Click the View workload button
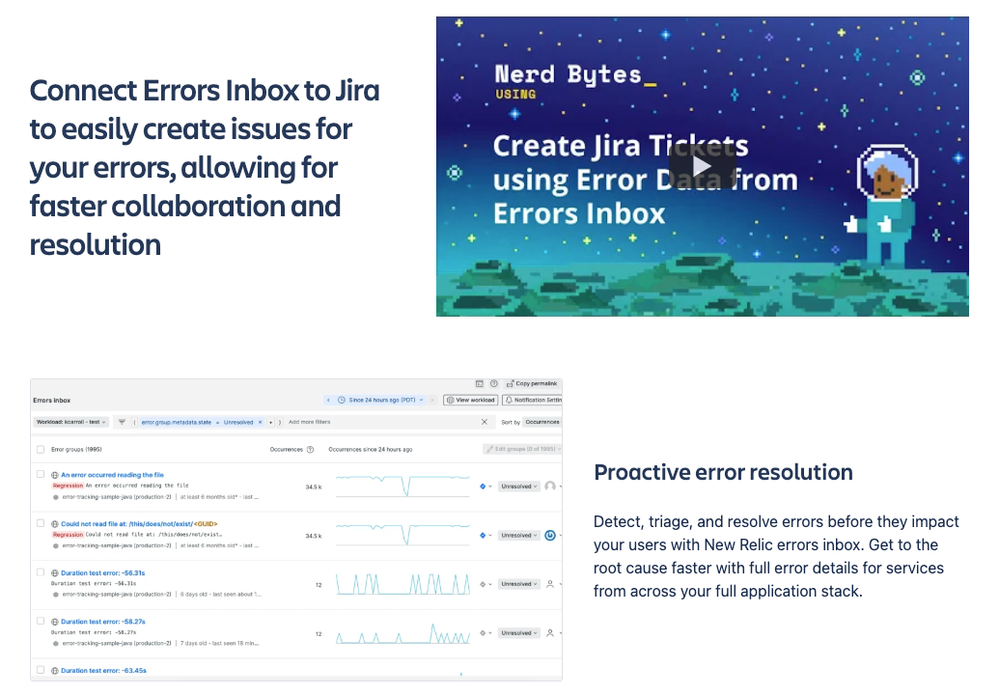 [470, 400]
